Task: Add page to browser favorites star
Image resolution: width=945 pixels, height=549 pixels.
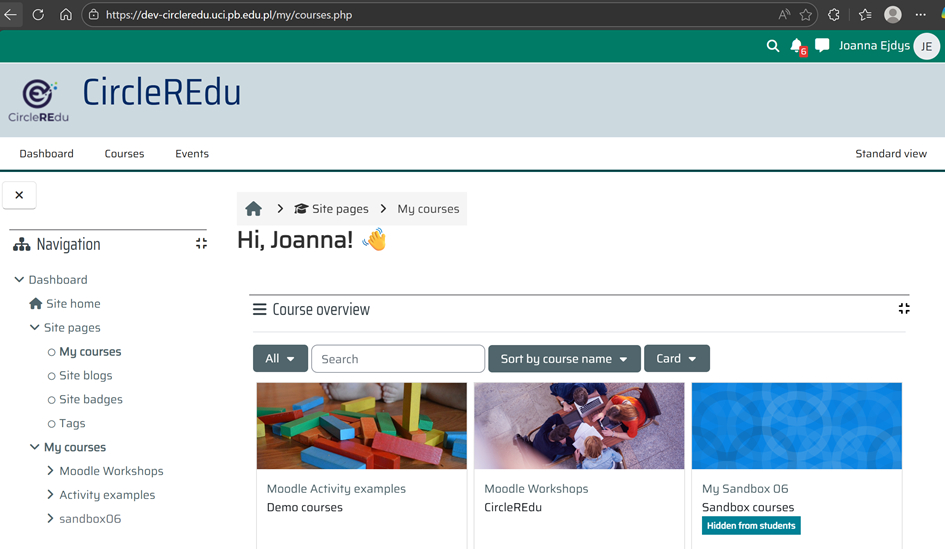Action: coord(806,15)
